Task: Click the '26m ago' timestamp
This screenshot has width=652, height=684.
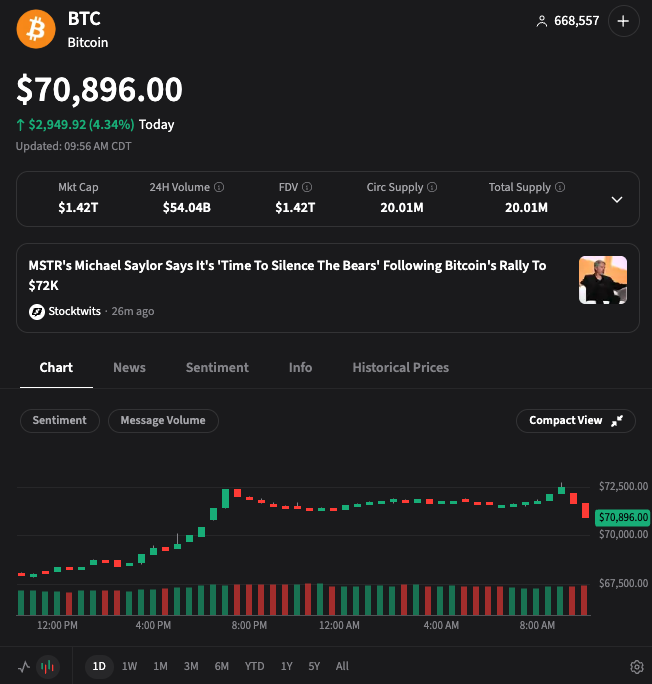Action: [133, 311]
